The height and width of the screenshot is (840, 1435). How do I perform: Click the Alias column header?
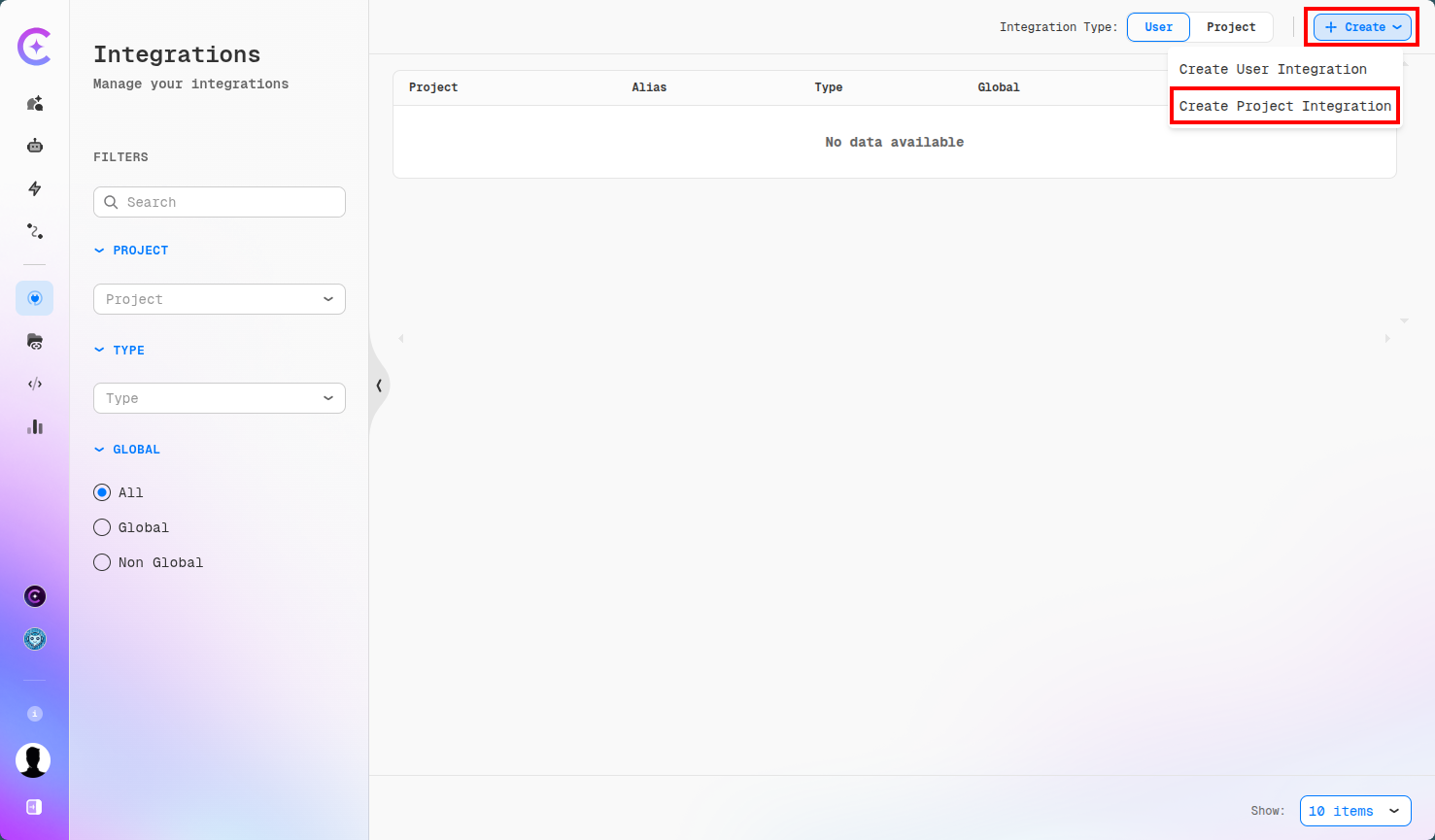649,87
